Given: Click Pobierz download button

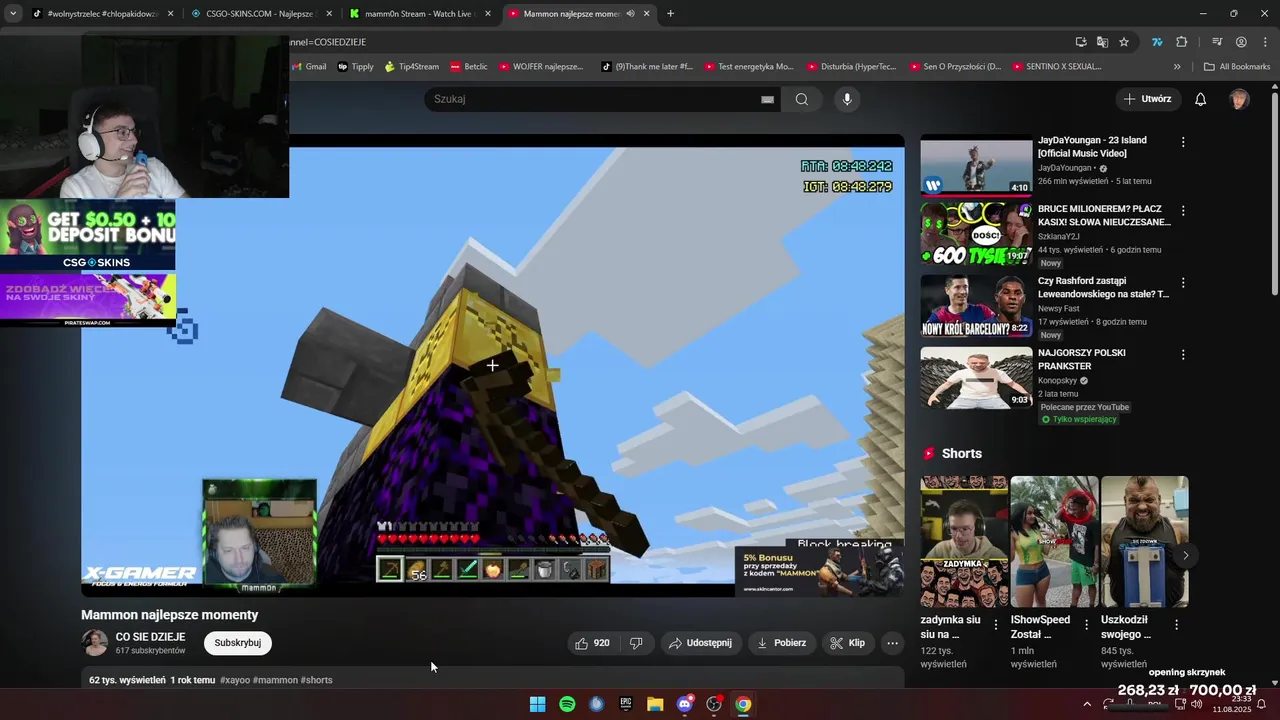Looking at the screenshot, I should (x=782, y=643).
